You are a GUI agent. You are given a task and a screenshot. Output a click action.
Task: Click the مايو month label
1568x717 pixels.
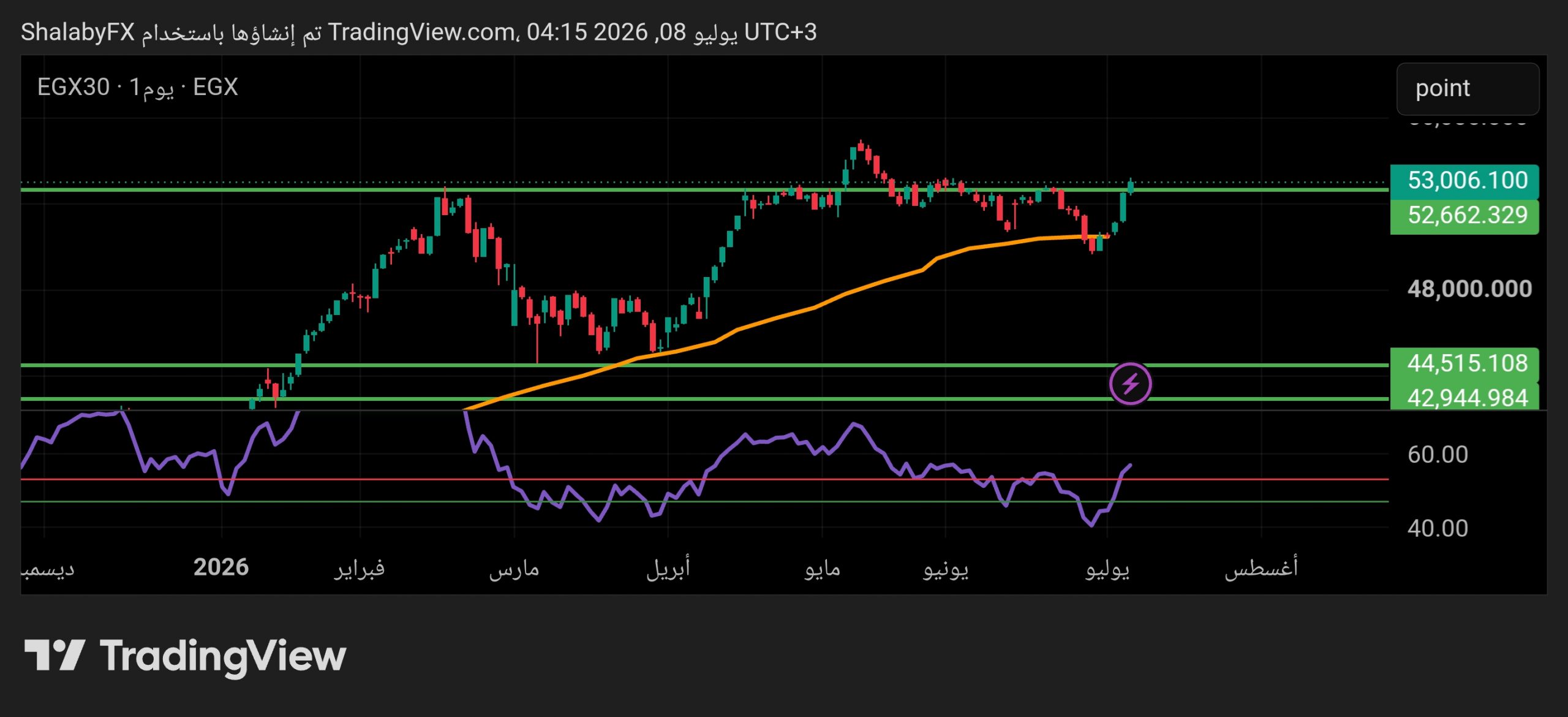(822, 569)
